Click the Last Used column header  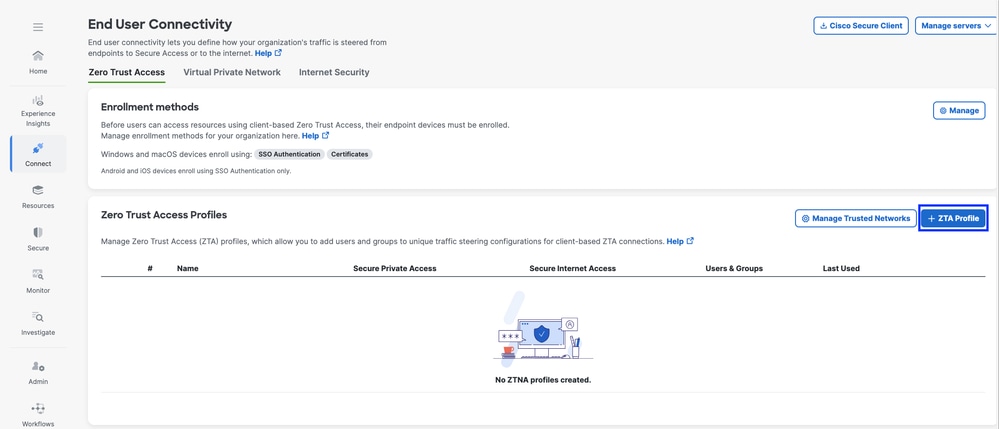841,268
